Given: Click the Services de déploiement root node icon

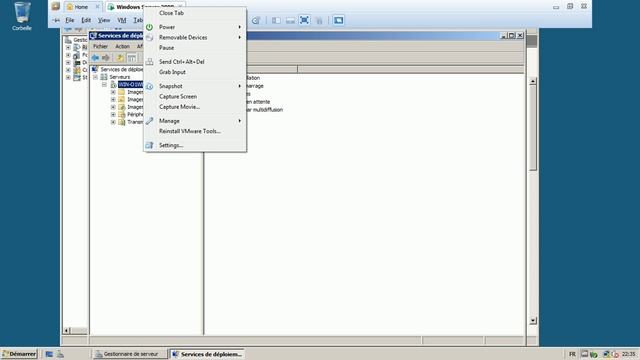Looking at the screenshot, I should (x=95, y=69).
